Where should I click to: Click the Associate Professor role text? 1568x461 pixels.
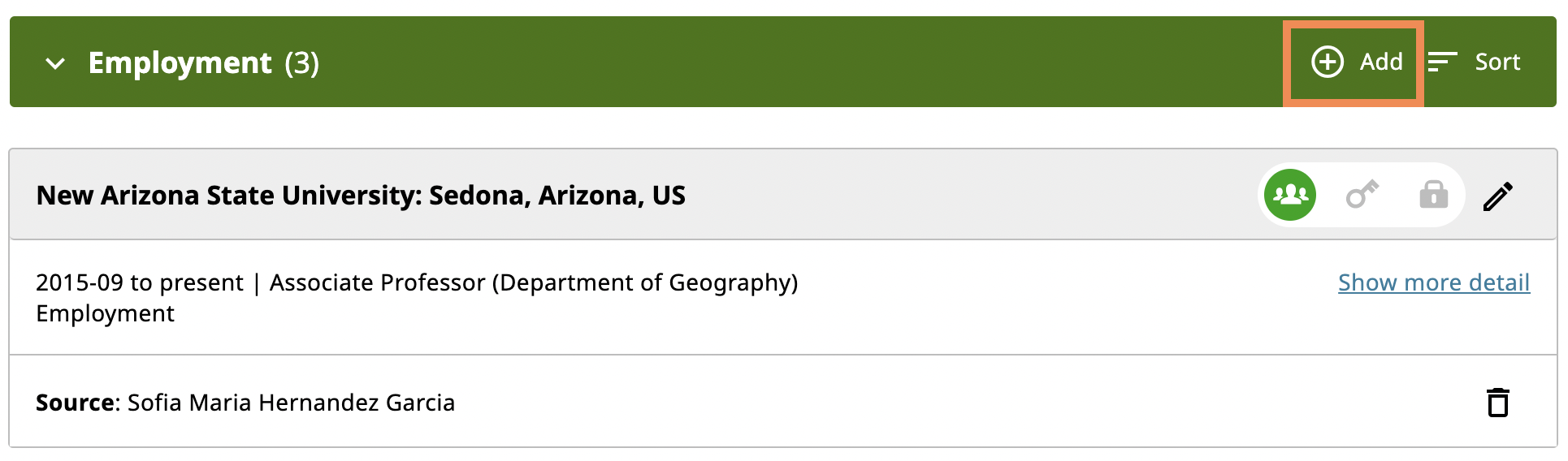click(534, 282)
